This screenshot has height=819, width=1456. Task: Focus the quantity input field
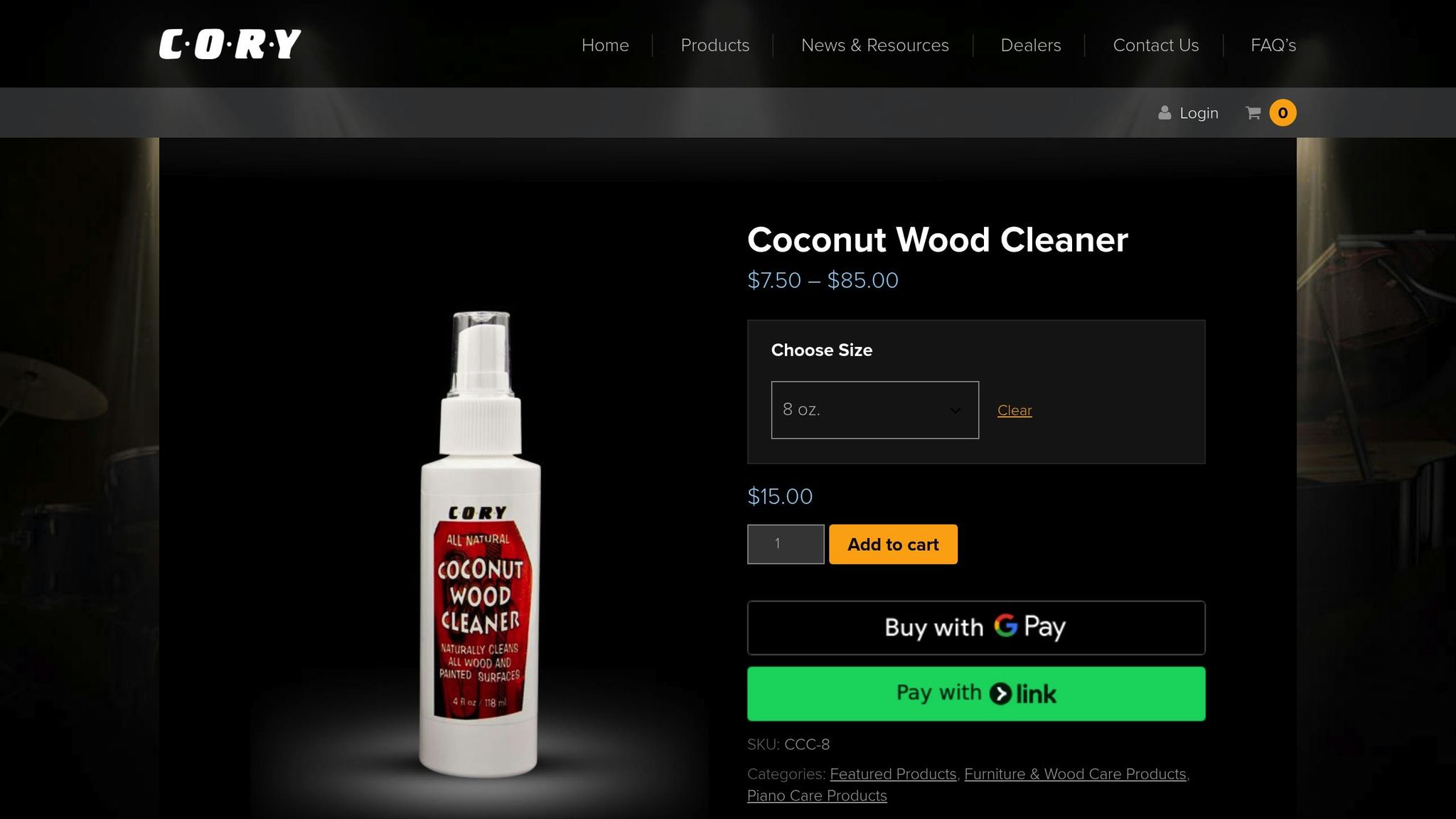point(786,545)
